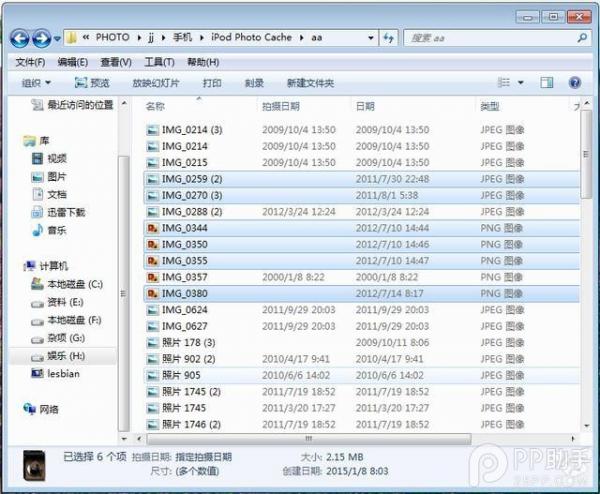Click JPEG icon of IMG_0270 (3)

[153, 196]
